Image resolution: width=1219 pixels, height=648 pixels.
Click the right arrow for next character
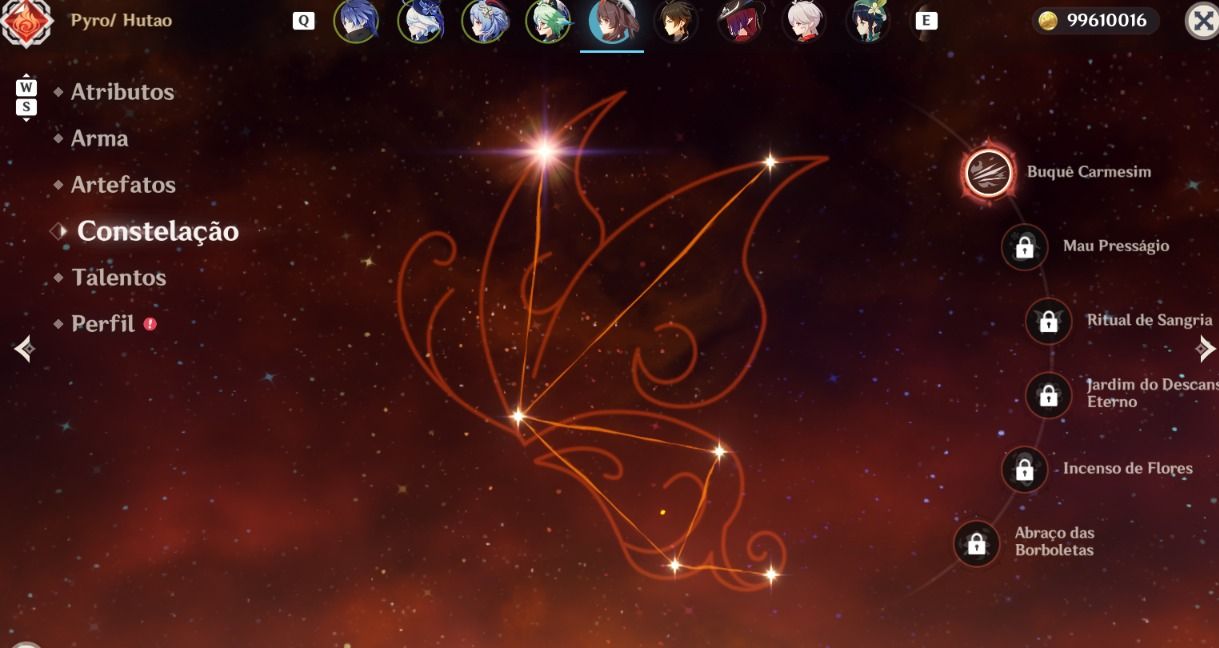(1206, 348)
